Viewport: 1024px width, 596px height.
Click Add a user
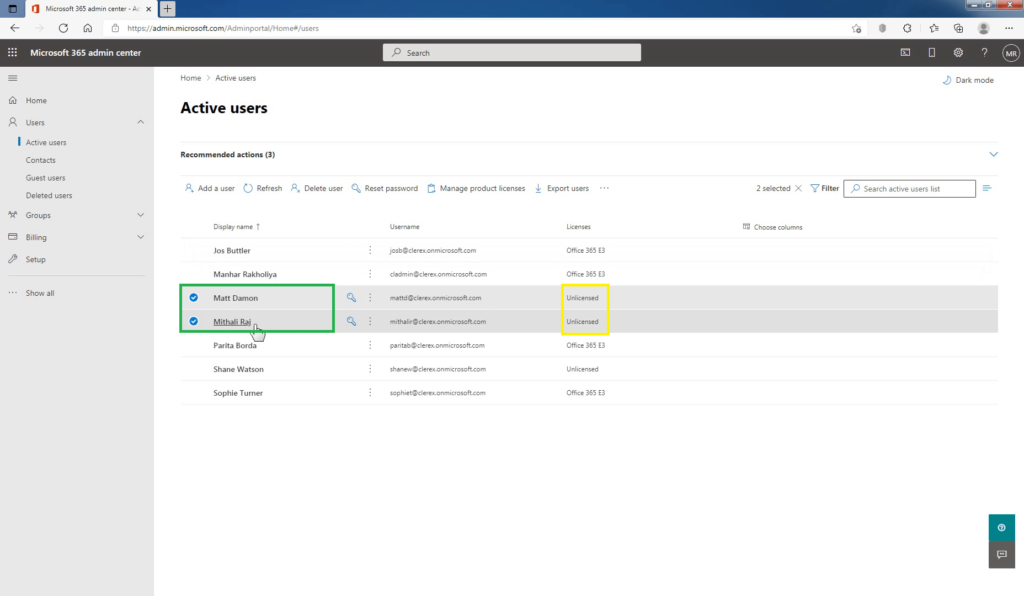pyautogui.click(x=209, y=188)
